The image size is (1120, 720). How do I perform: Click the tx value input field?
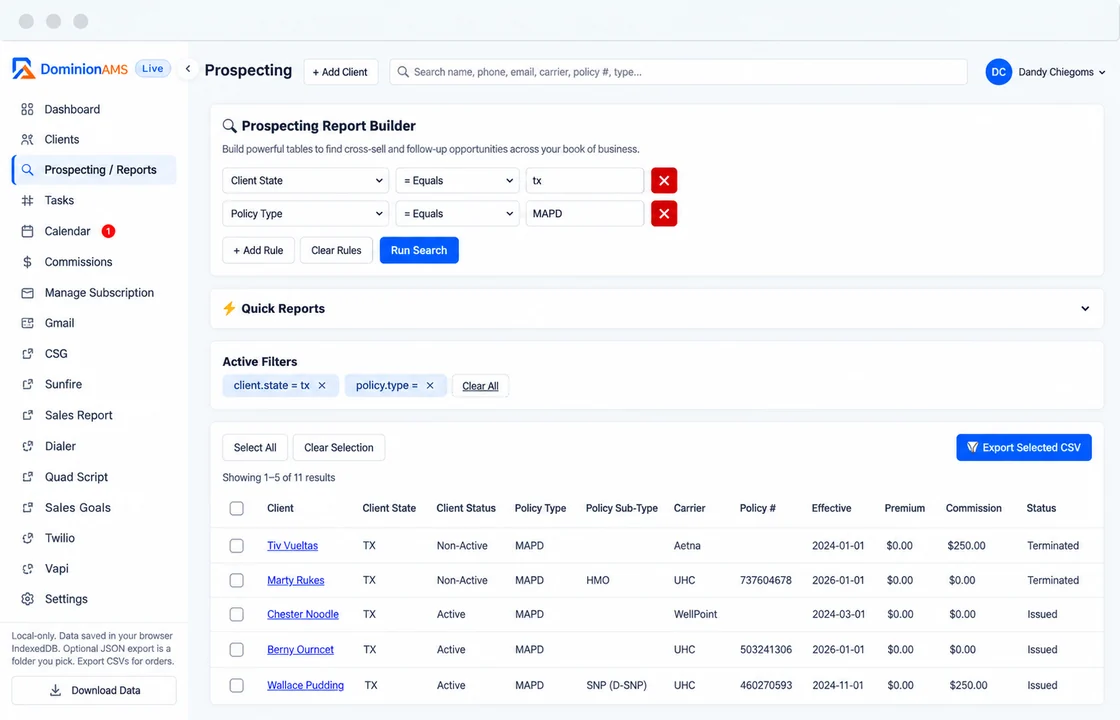point(584,181)
